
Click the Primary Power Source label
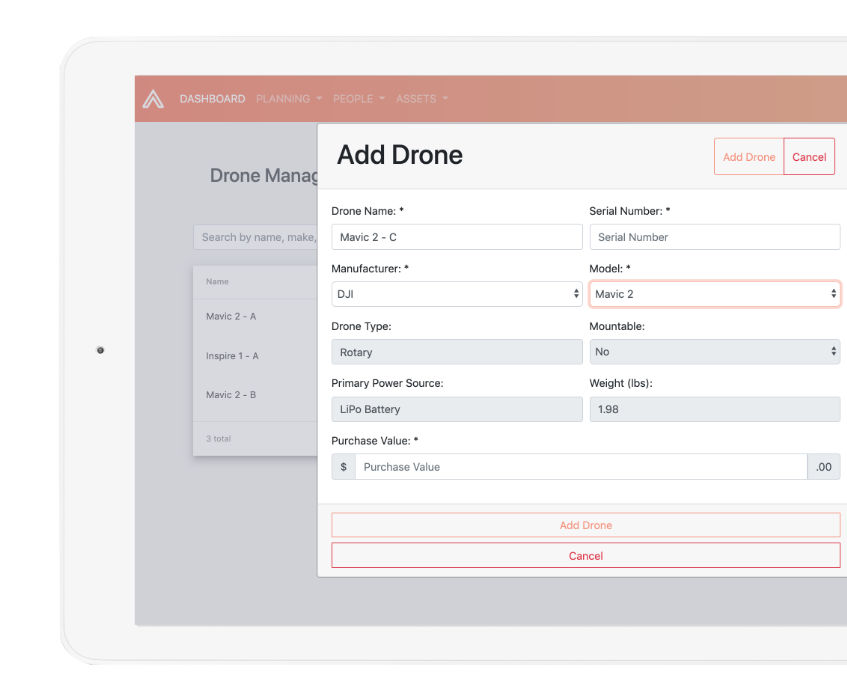pyautogui.click(x=387, y=383)
